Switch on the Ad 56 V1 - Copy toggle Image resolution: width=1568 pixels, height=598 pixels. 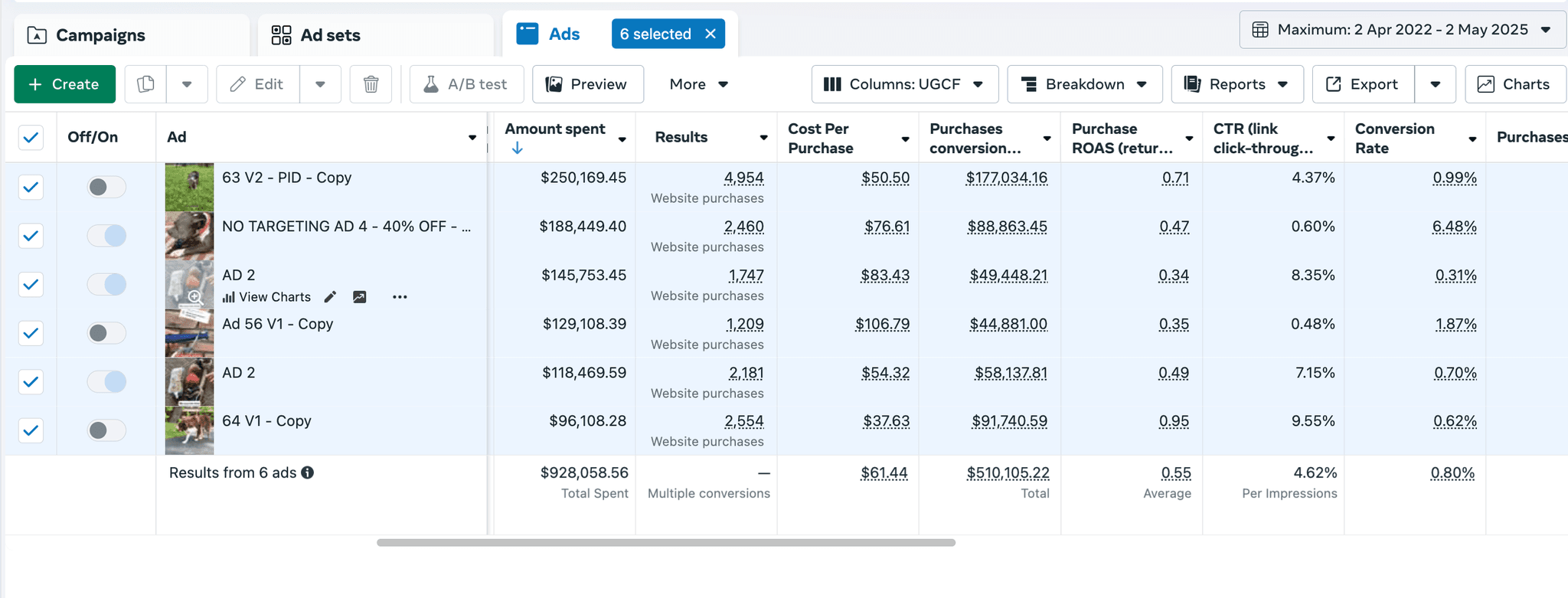click(106, 333)
